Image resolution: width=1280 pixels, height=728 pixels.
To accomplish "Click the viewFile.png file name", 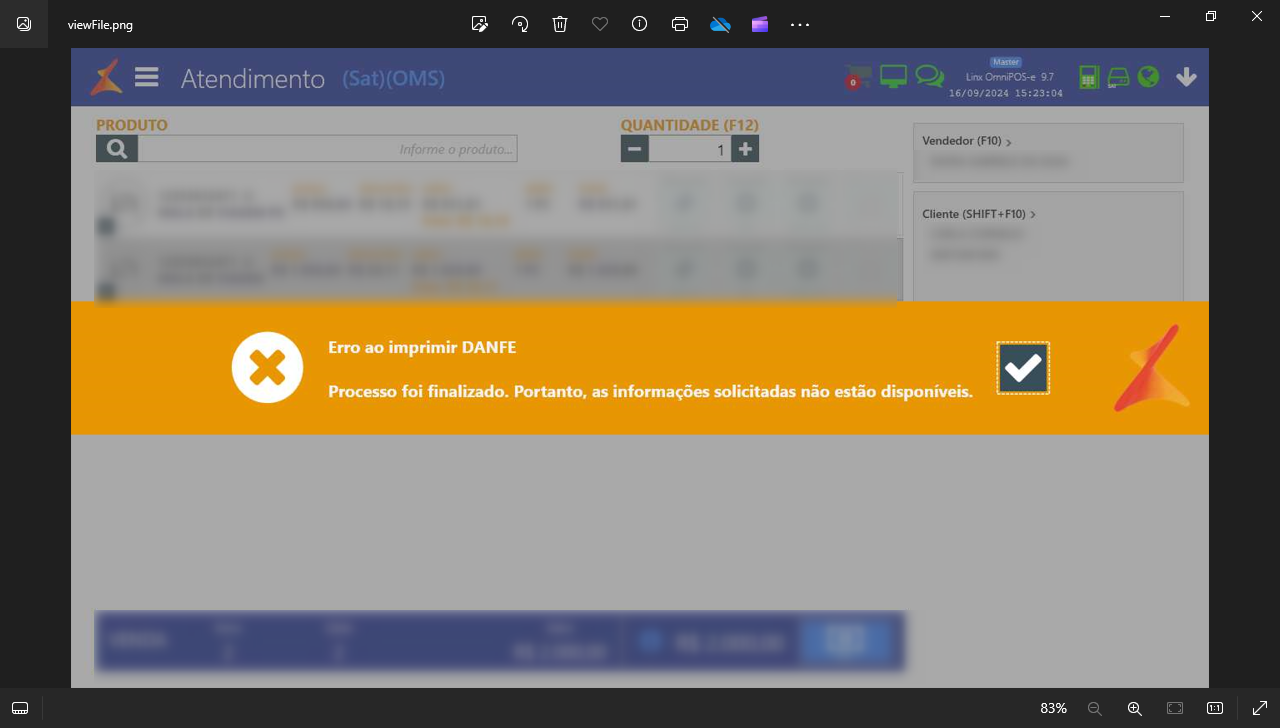I will 100,24.
